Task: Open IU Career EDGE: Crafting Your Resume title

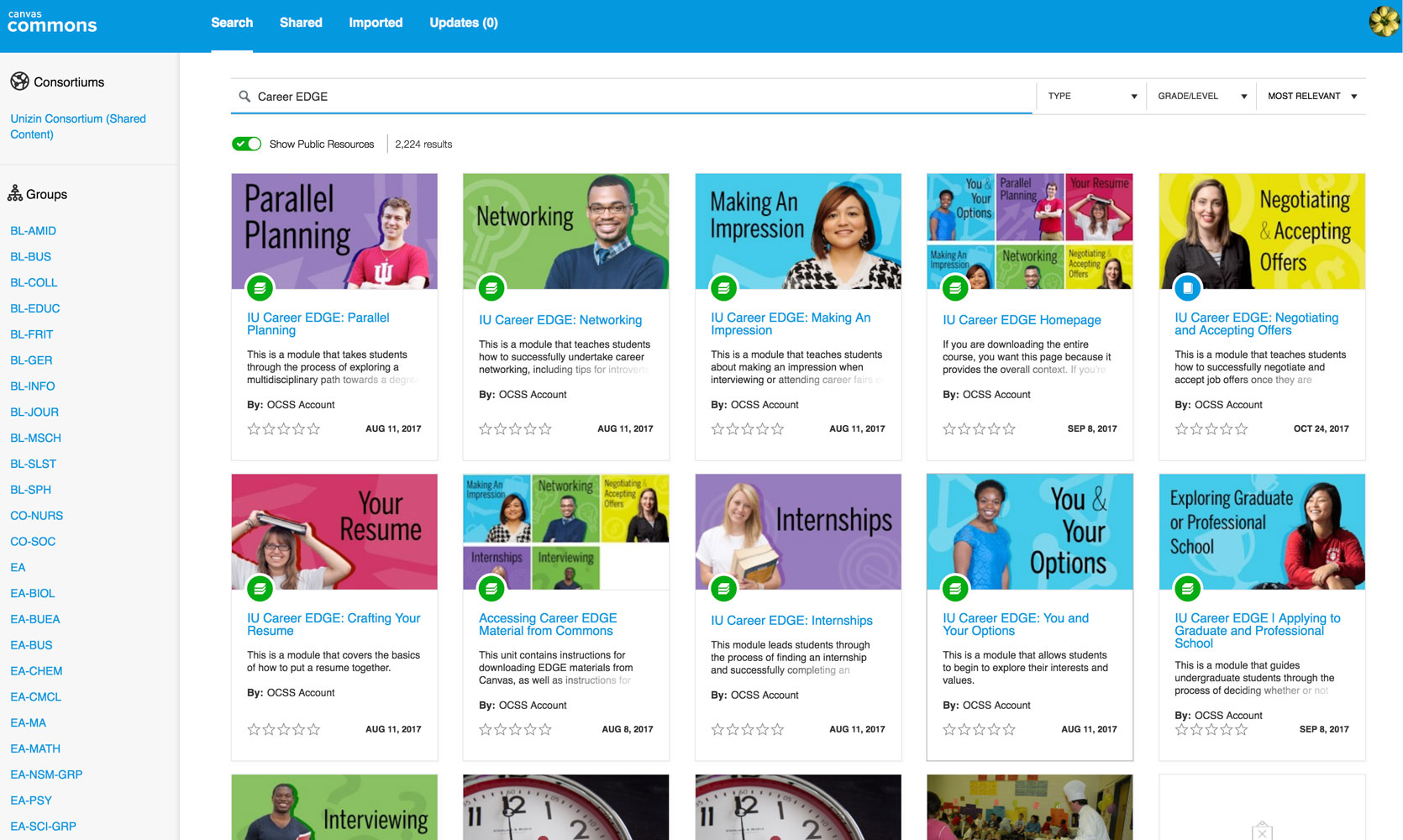Action: [x=334, y=624]
